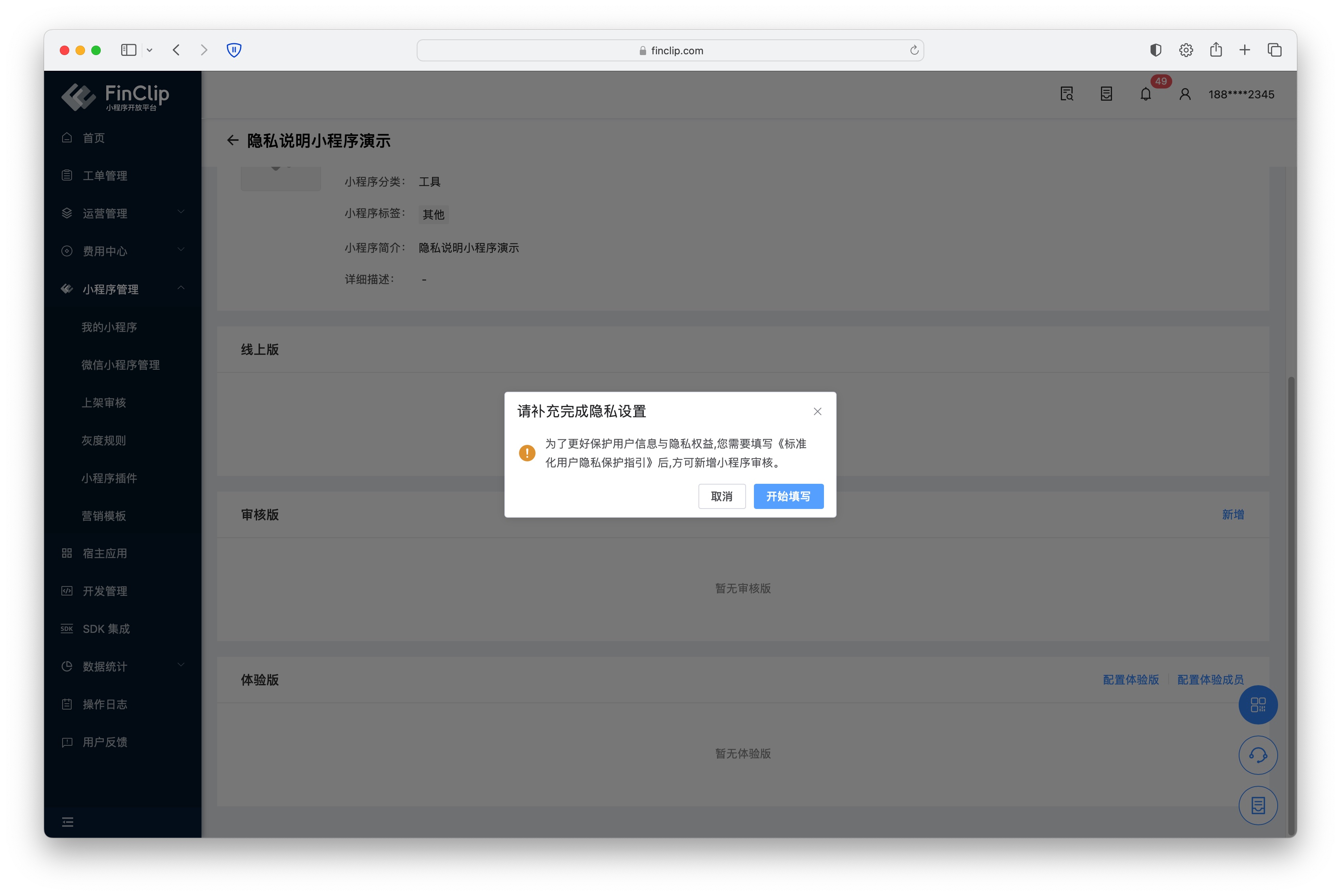Contact support via the headset floating icon
Screen dimensions: 1341x896
tap(1258, 755)
